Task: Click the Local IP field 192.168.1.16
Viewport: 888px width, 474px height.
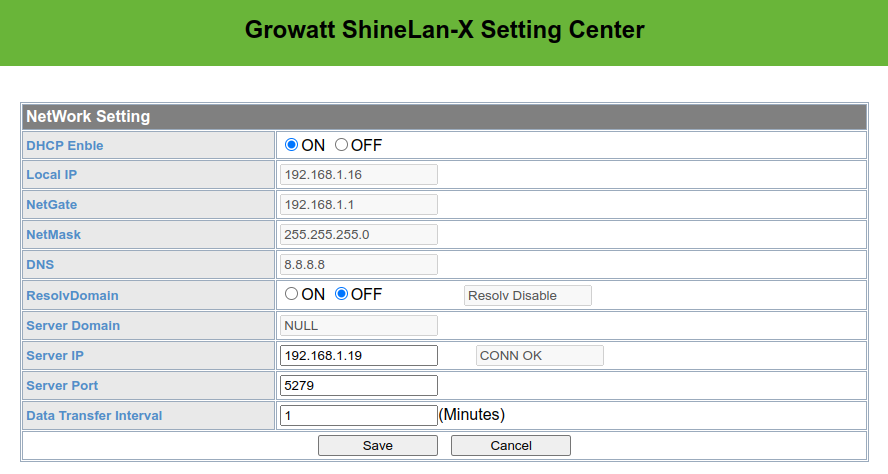Action: pos(358,174)
